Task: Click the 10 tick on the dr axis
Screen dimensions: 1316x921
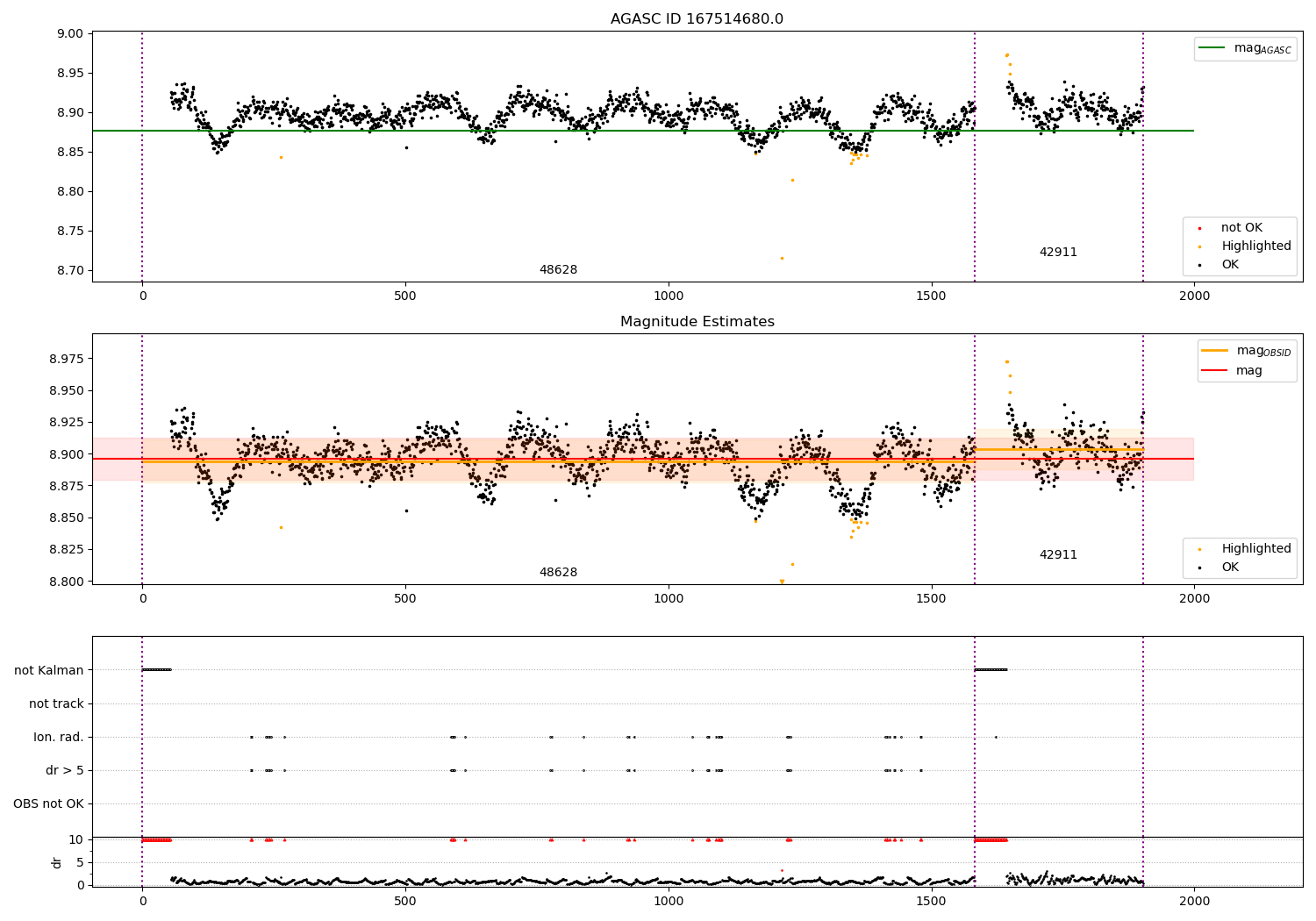Action: pos(77,839)
